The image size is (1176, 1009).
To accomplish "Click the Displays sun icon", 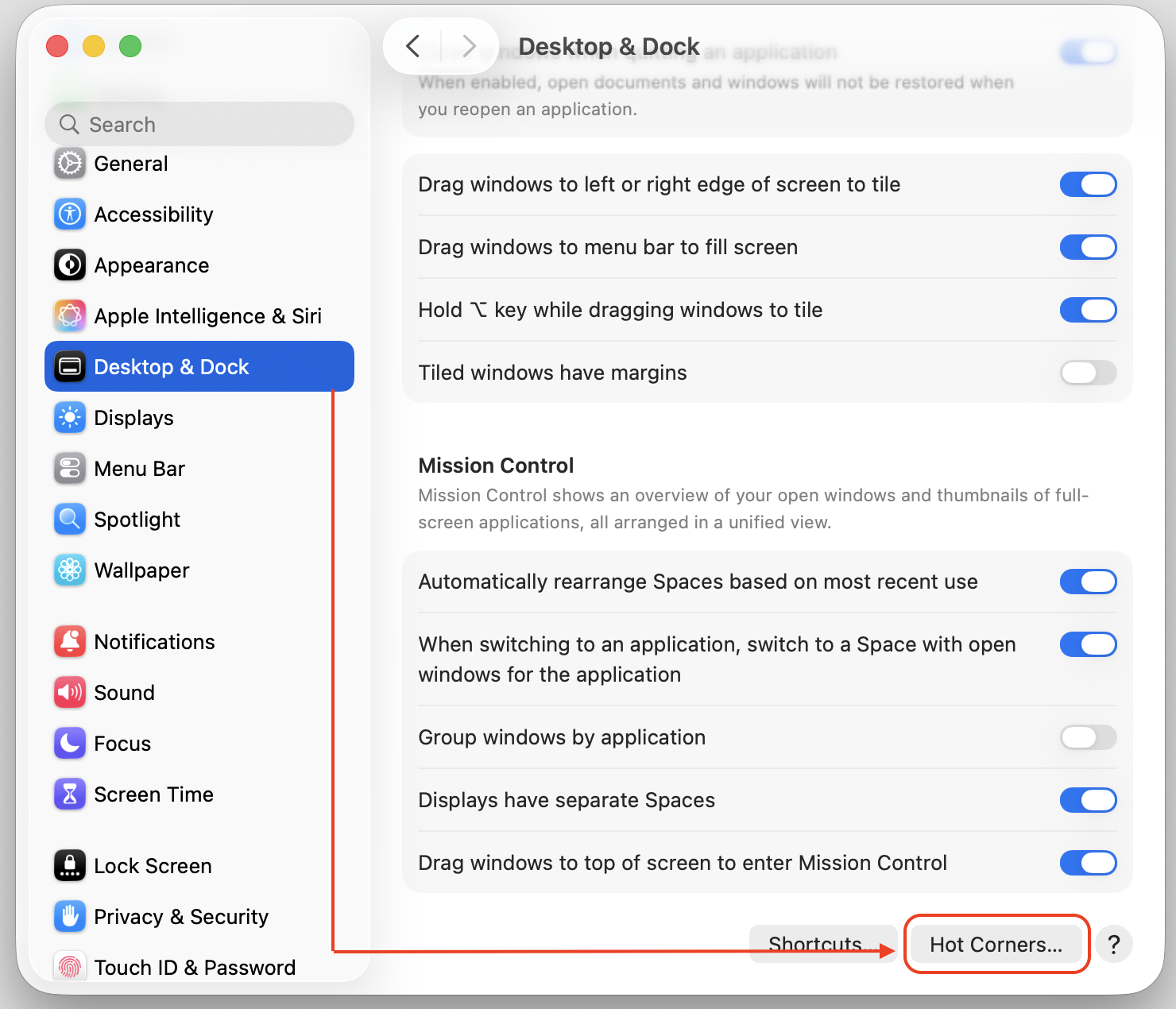I will coord(70,418).
